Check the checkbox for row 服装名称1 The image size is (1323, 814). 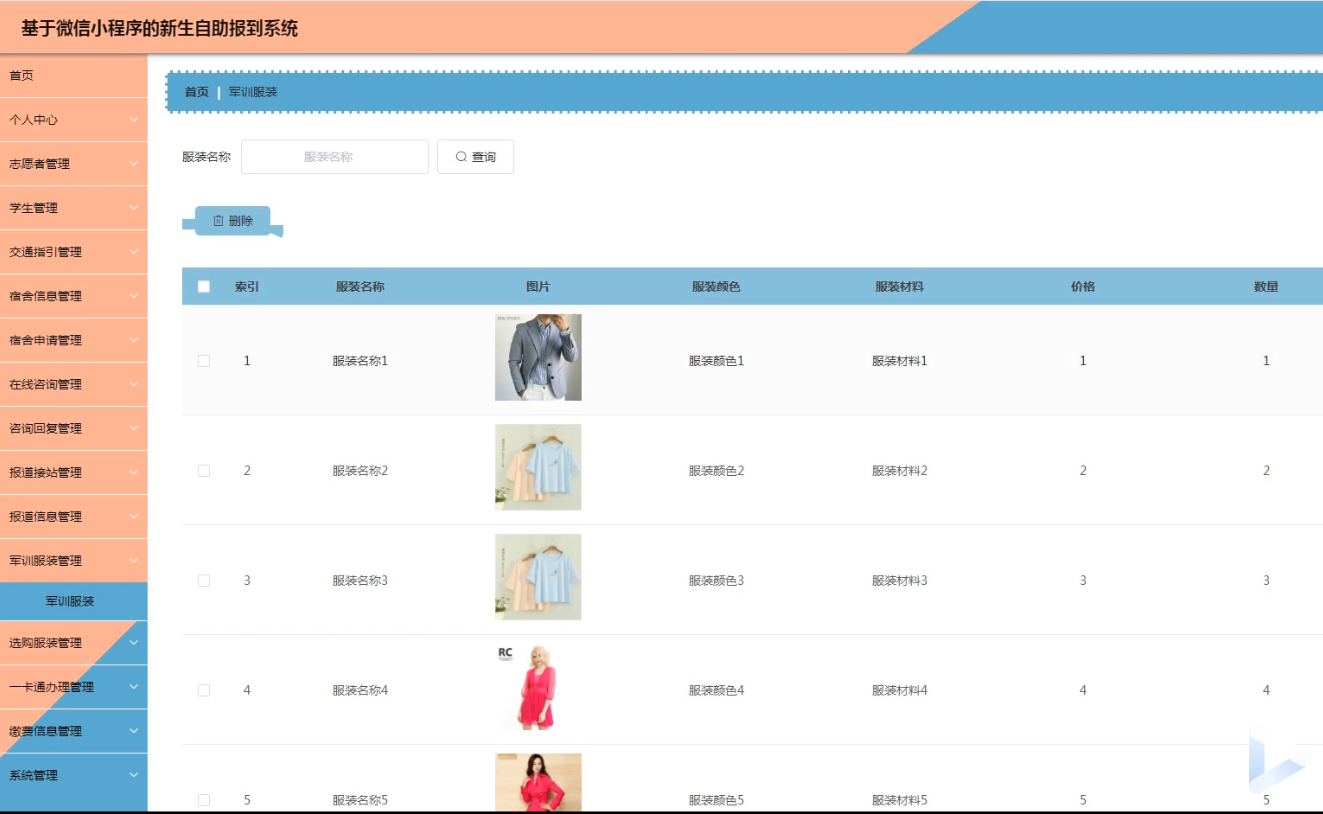pos(204,361)
